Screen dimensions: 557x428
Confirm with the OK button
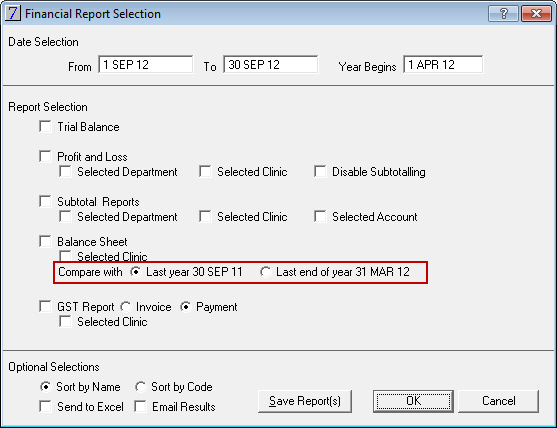[413, 401]
